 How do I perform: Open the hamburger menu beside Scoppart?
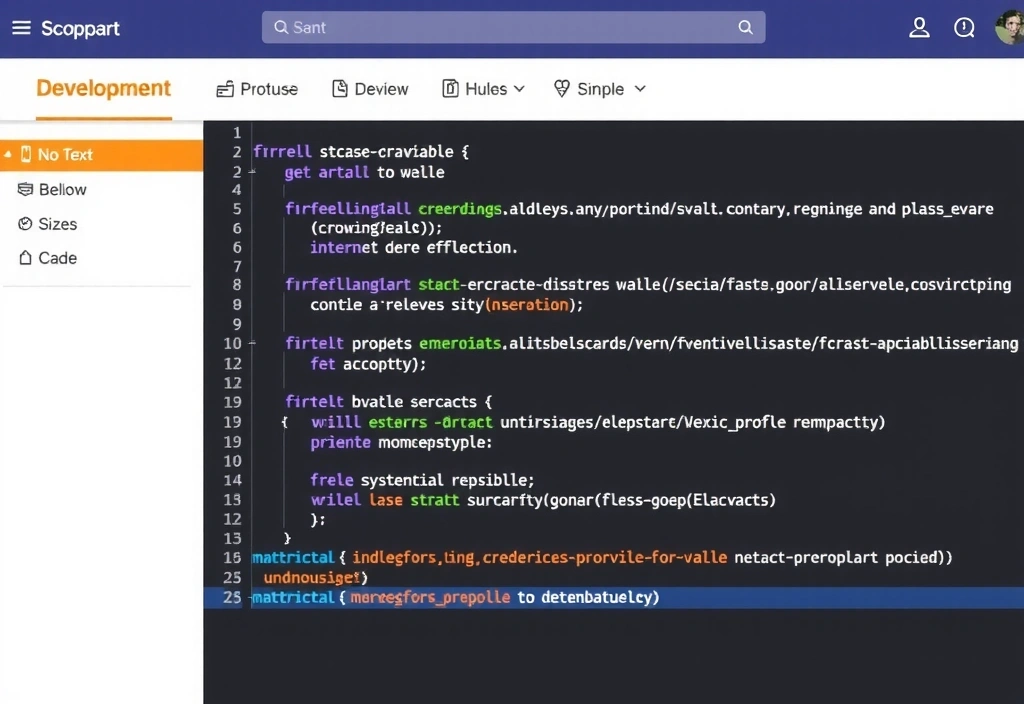21,28
